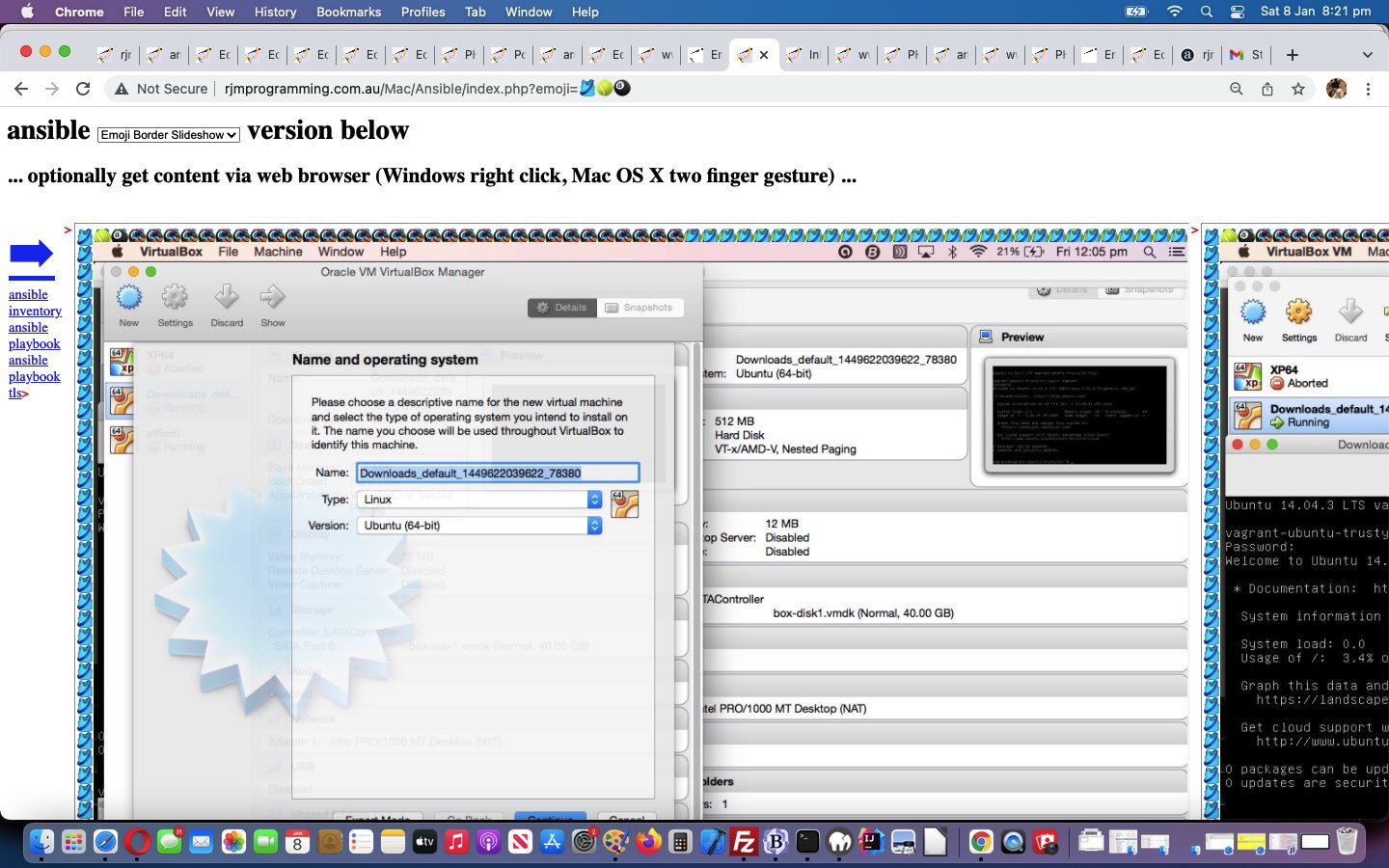The image size is (1389, 868).
Task: Open macOS Control Center in the menu bar
Action: pos(1238,12)
